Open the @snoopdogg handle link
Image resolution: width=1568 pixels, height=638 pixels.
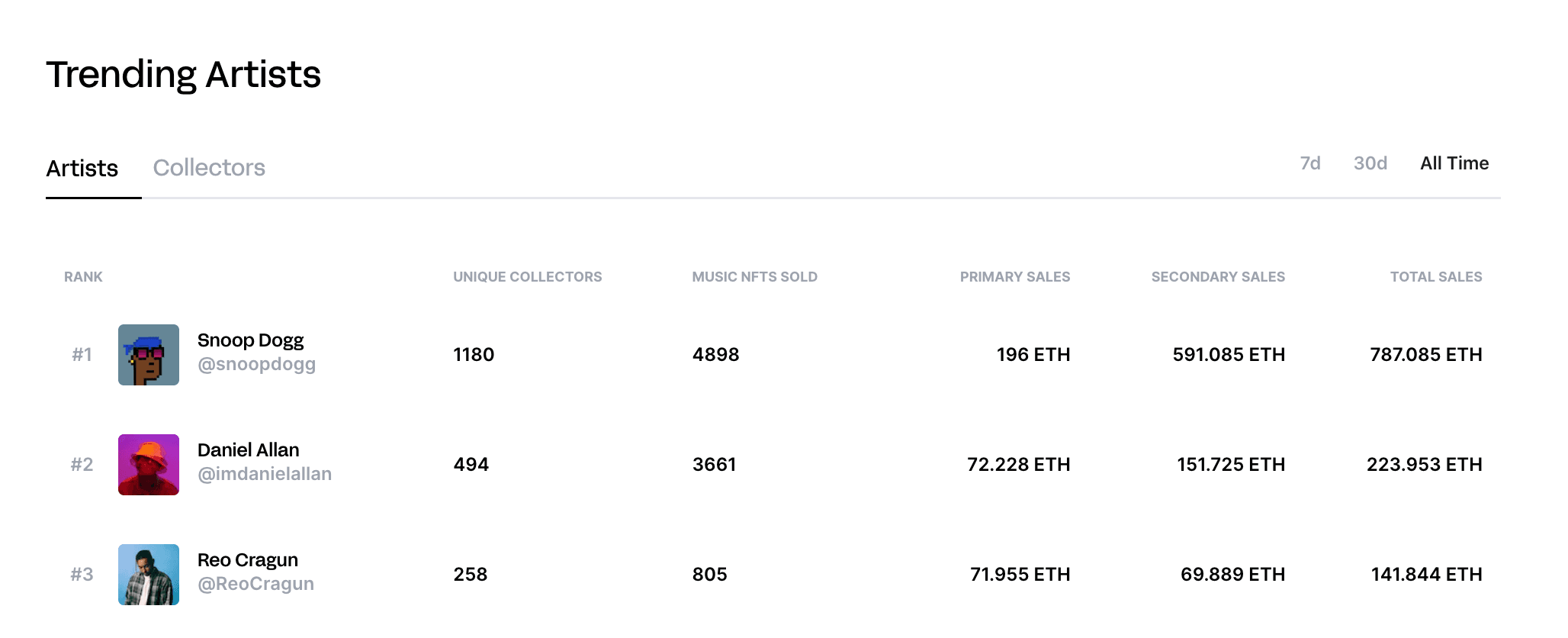[x=256, y=364]
